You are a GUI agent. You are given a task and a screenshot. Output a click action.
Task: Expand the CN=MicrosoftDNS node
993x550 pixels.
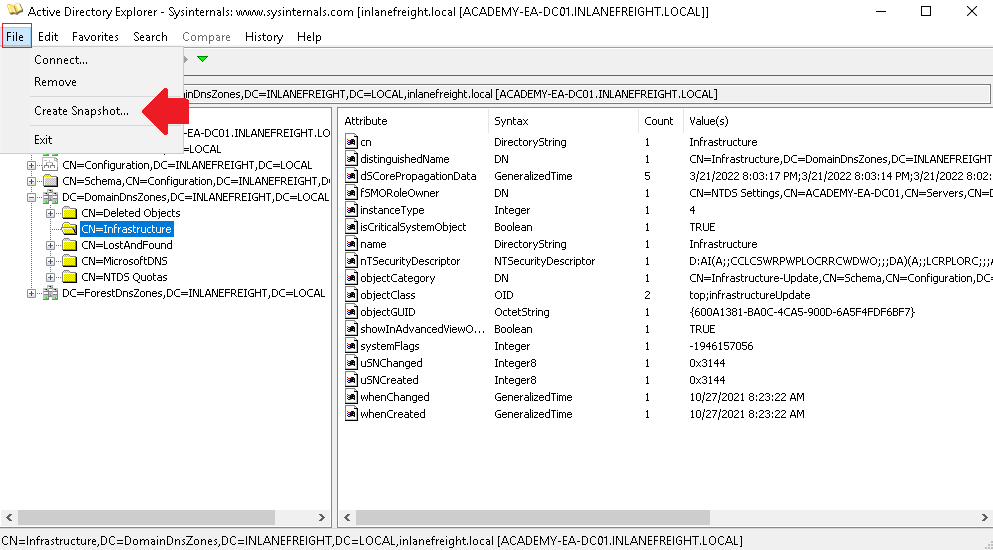point(51,261)
